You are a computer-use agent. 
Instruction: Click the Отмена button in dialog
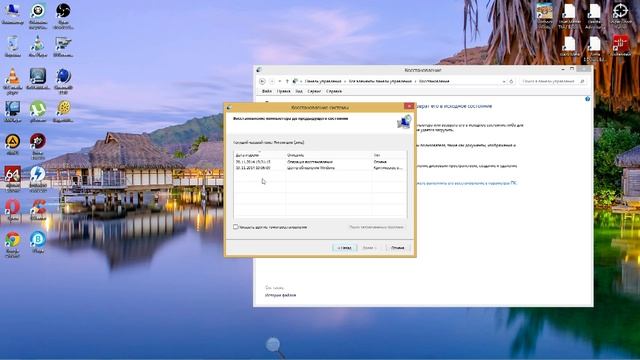coord(397,248)
